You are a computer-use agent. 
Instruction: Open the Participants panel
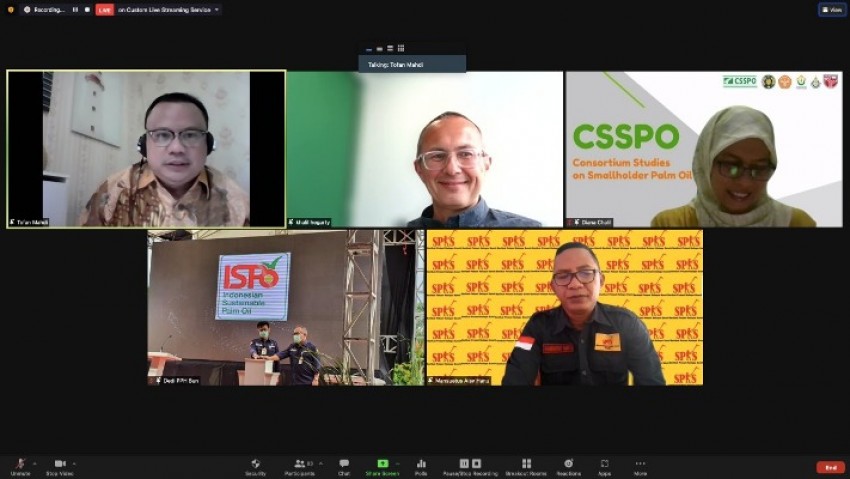click(300, 465)
